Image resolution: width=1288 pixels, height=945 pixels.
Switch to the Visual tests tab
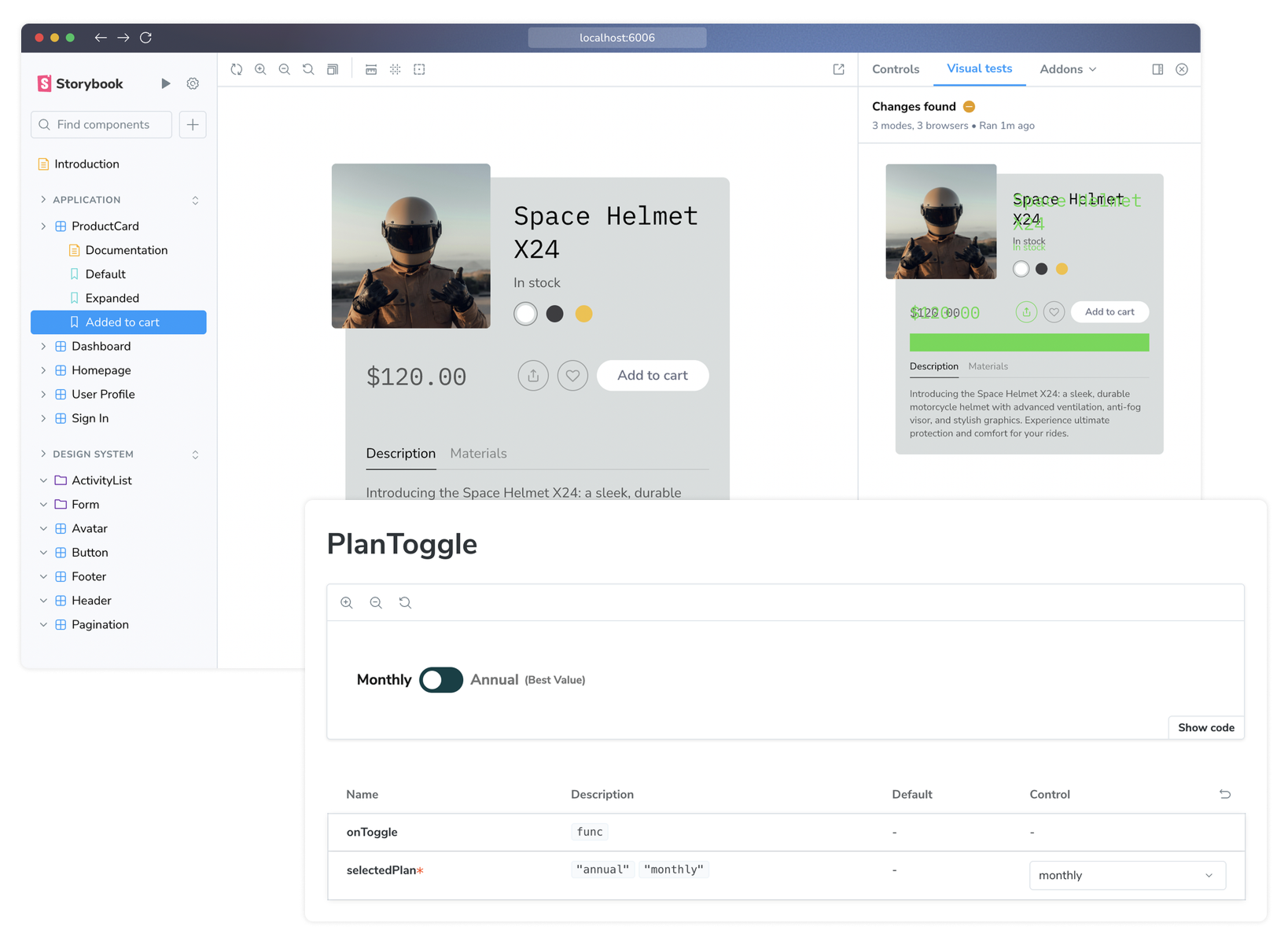click(x=979, y=69)
